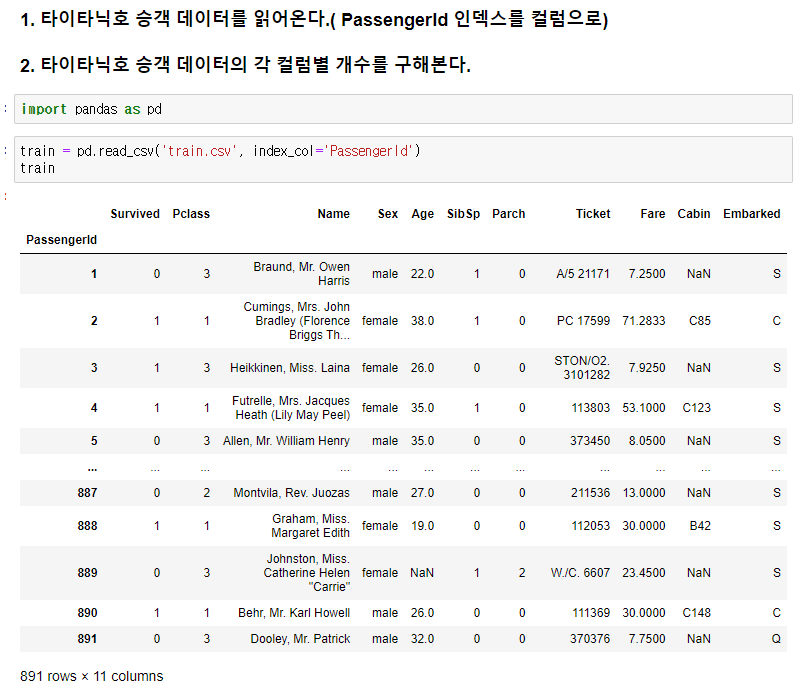Image resolution: width=806 pixels, height=695 pixels.
Task: Click Embarked value 'Q' in row 891
Action: (x=776, y=639)
